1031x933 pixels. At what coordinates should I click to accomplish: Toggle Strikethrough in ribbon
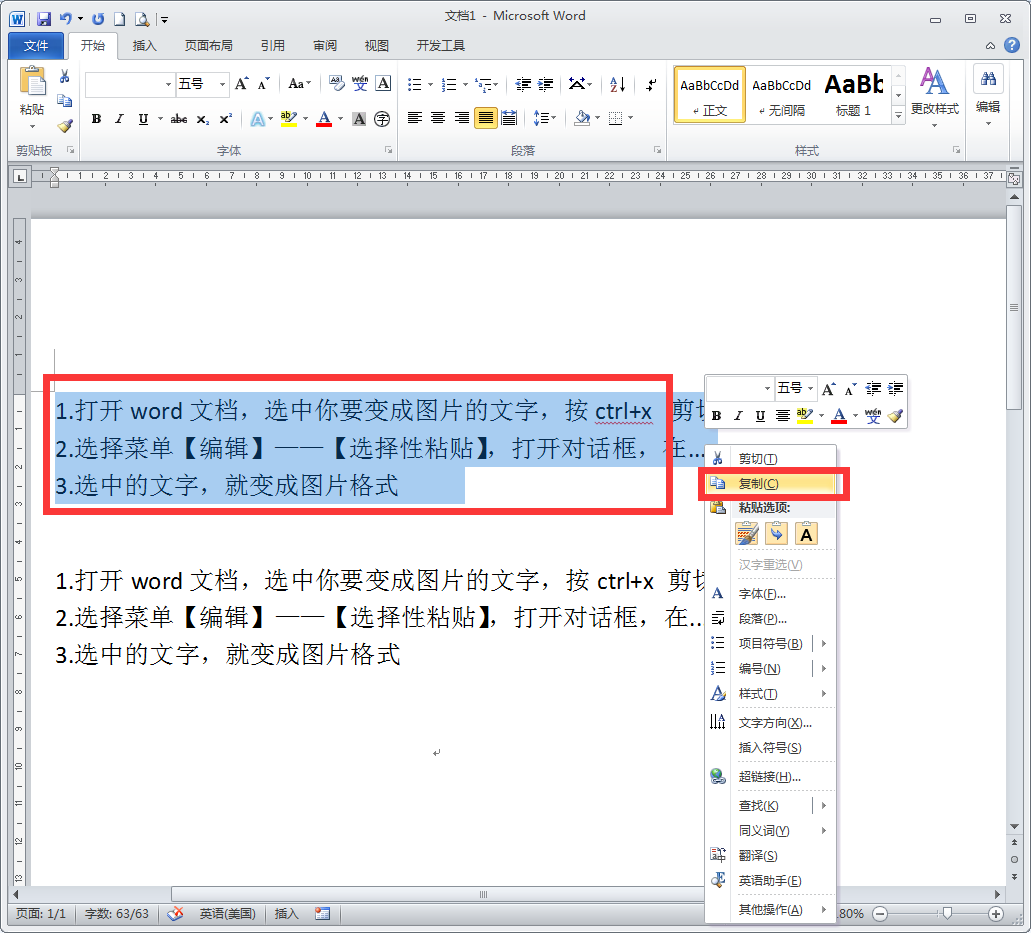pos(179,119)
